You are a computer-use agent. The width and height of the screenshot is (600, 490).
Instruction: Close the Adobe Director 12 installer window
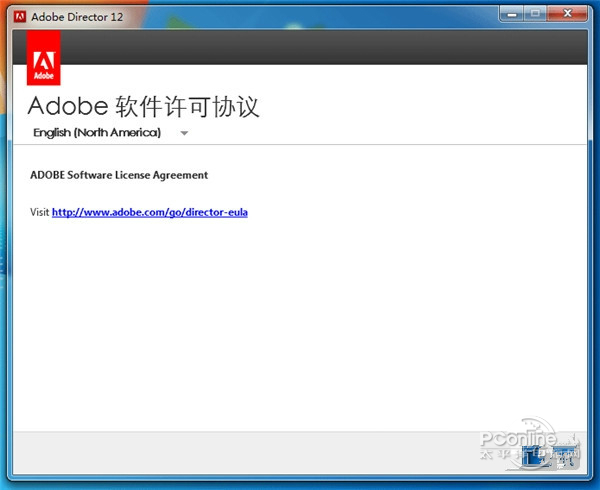[567, 15]
